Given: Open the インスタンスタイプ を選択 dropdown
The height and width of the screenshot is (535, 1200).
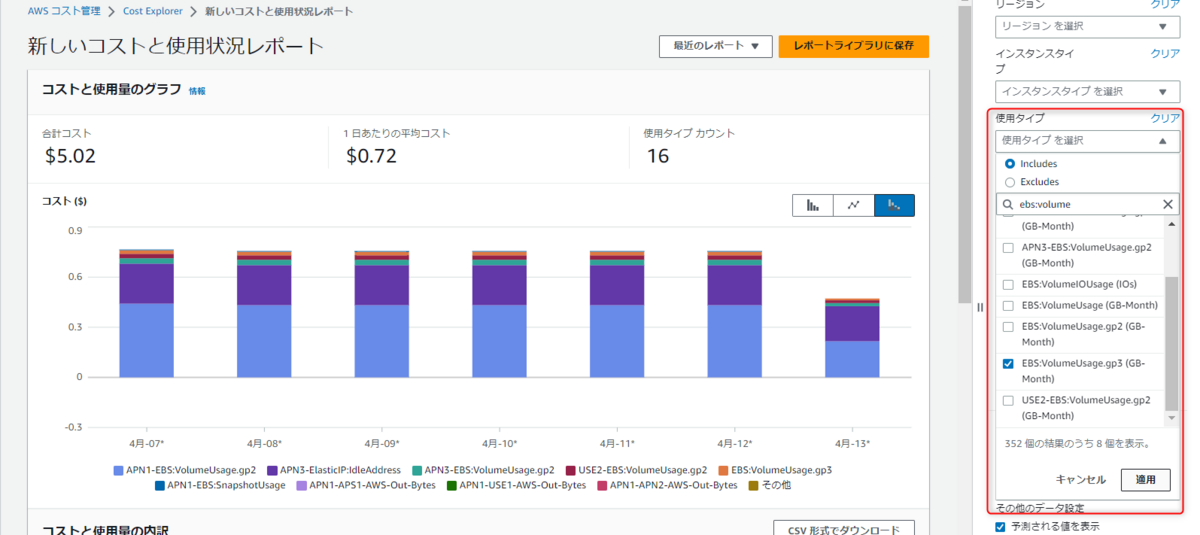Looking at the screenshot, I should pos(1087,91).
